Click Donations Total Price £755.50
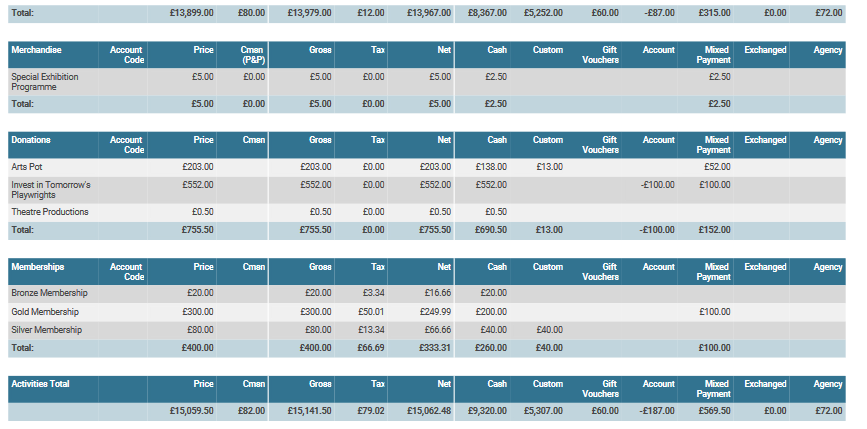Viewport: 867px width, 429px height. (197, 230)
